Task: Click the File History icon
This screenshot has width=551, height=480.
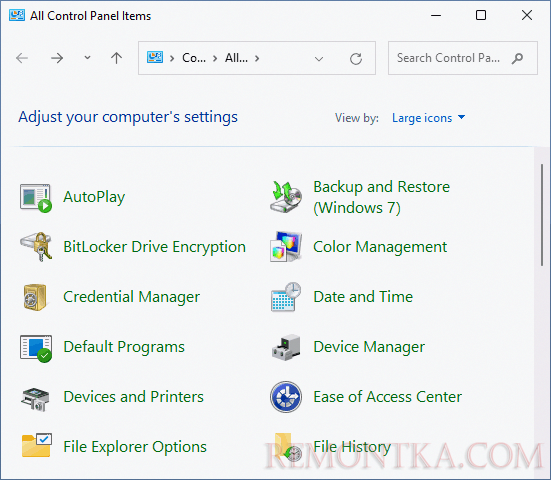Action: [x=288, y=447]
